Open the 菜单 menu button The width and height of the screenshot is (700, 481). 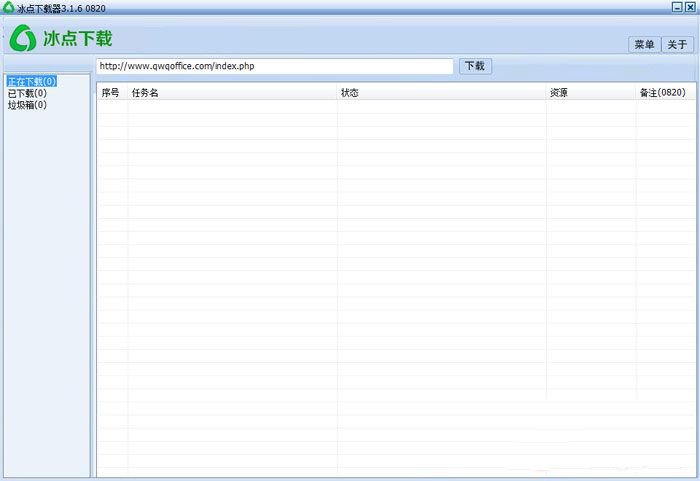(x=644, y=44)
